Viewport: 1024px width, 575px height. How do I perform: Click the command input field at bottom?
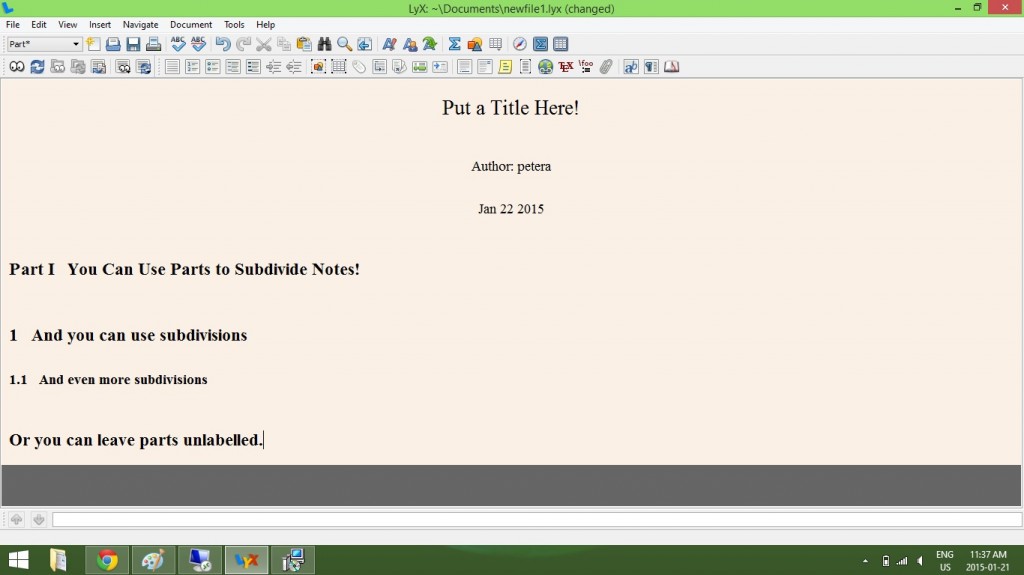click(536, 520)
